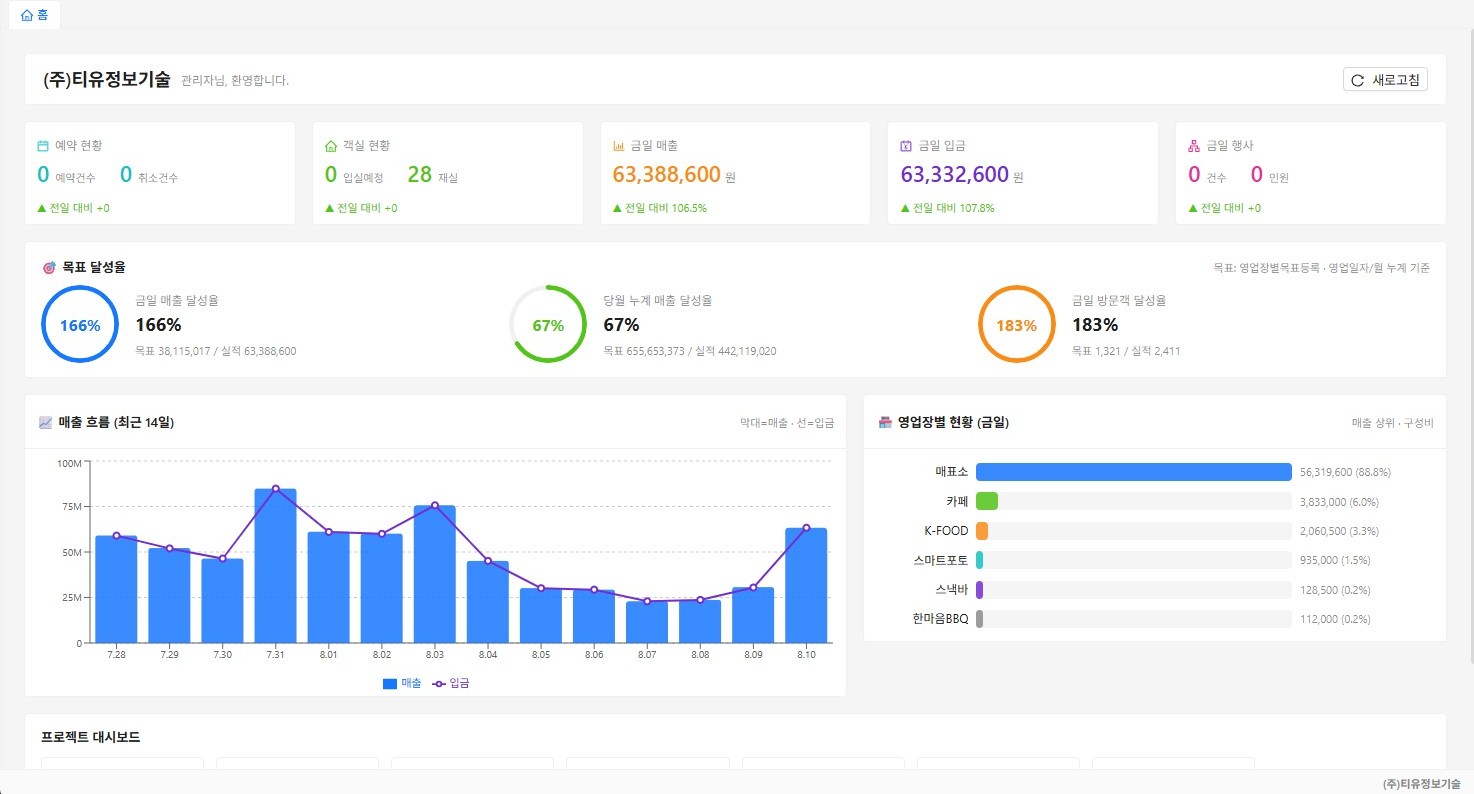Click the house icon beside 객실 현황

331,146
